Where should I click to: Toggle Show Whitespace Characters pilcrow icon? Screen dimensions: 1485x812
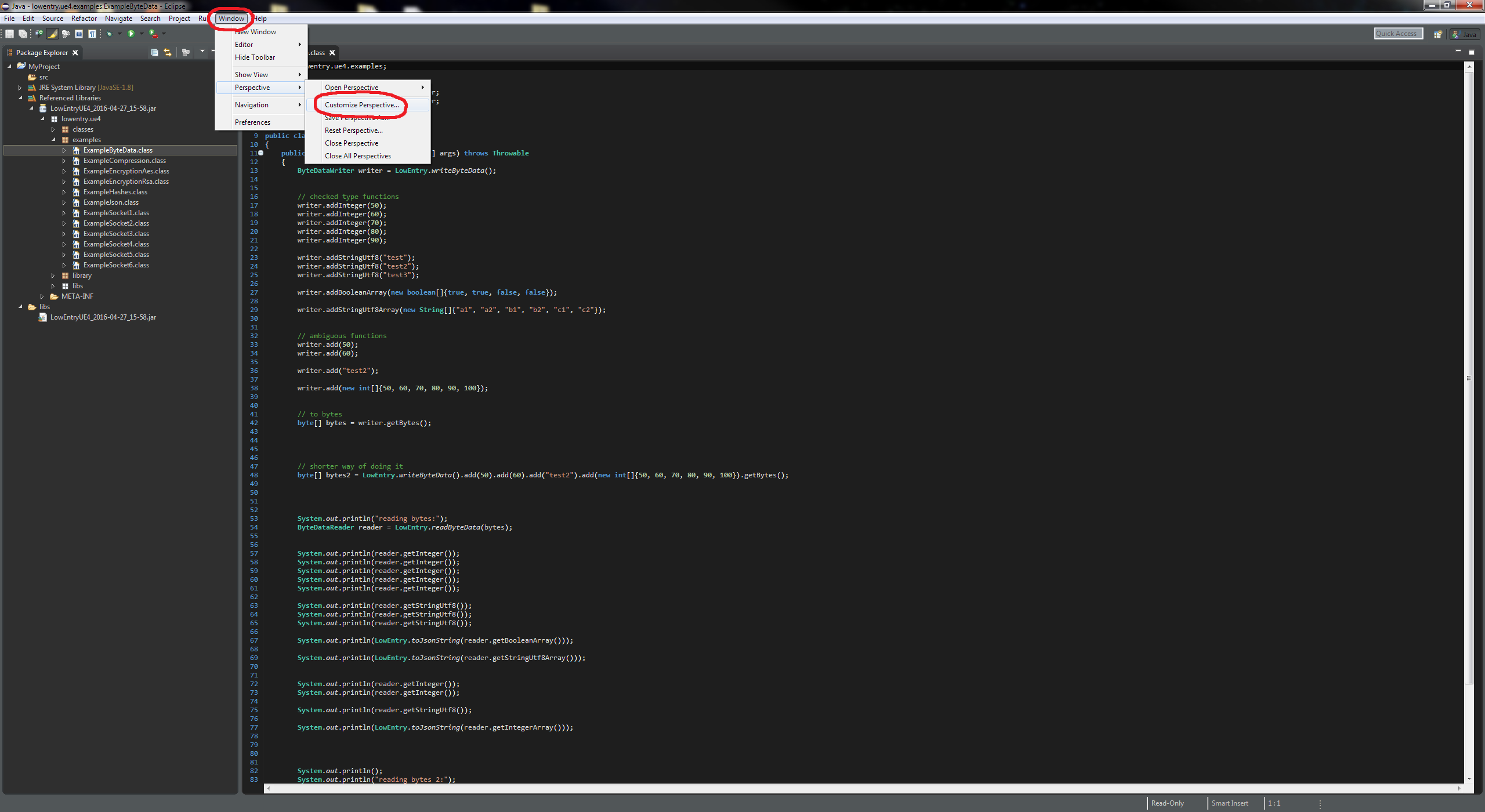[92, 34]
